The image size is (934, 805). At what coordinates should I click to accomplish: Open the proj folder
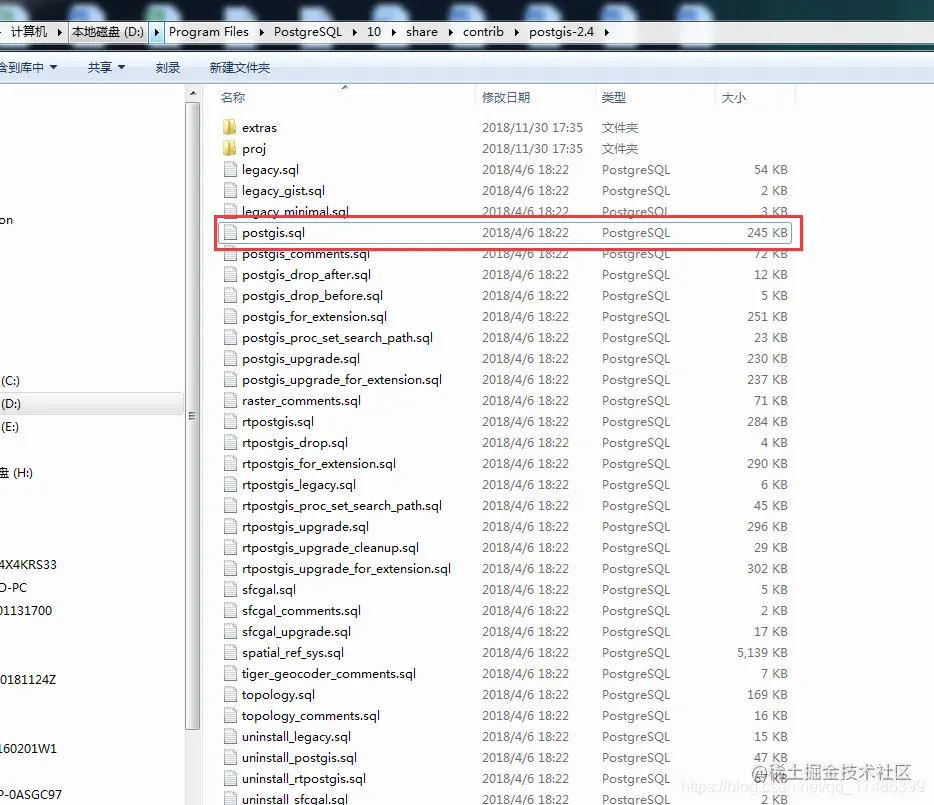(x=250, y=148)
